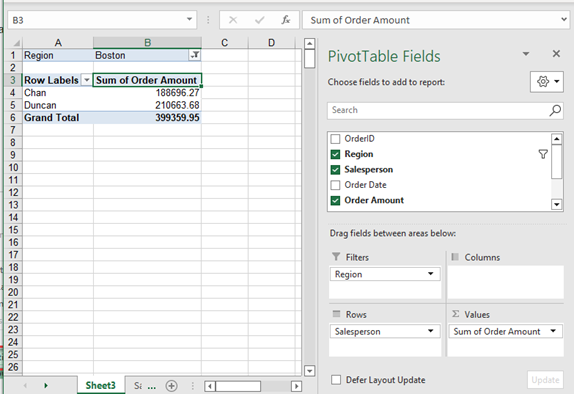Add a new sheet with the plus icon
574x394 pixels.
(x=171, y=386)
